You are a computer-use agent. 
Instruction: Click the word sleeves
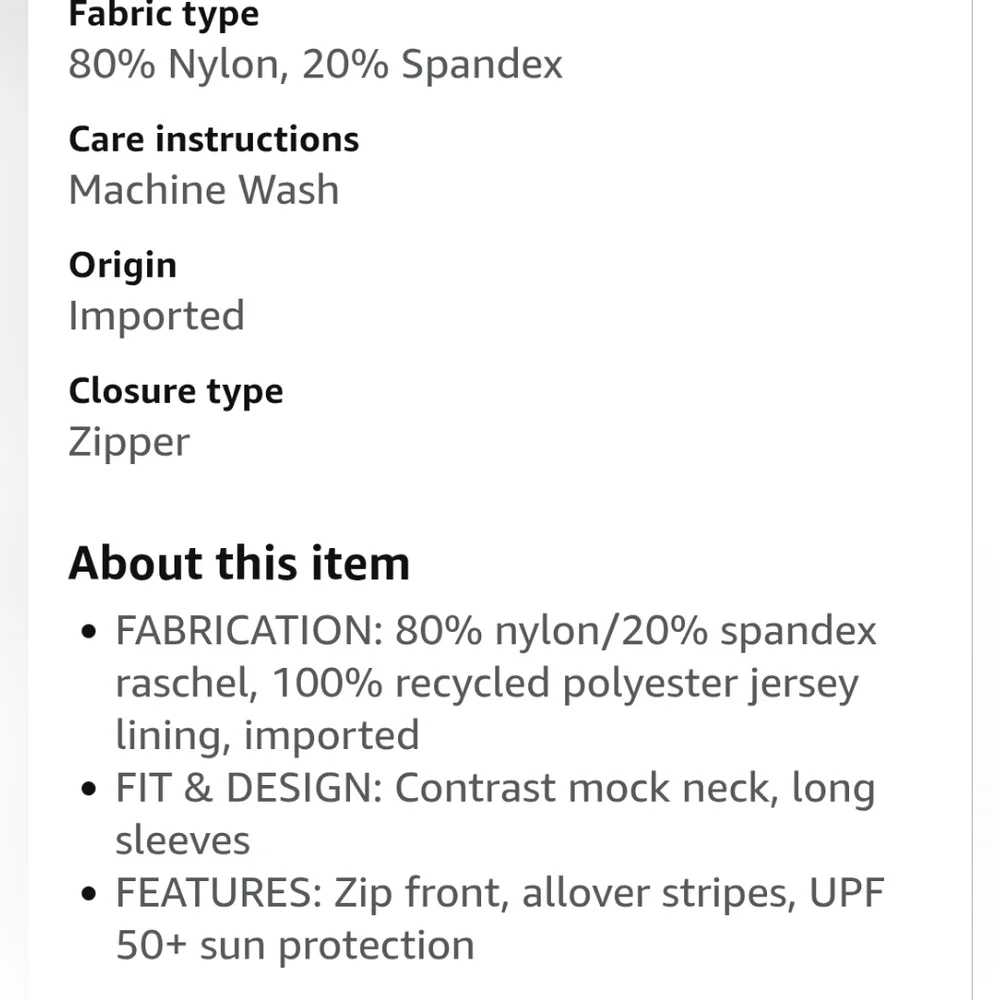(183, 840)
